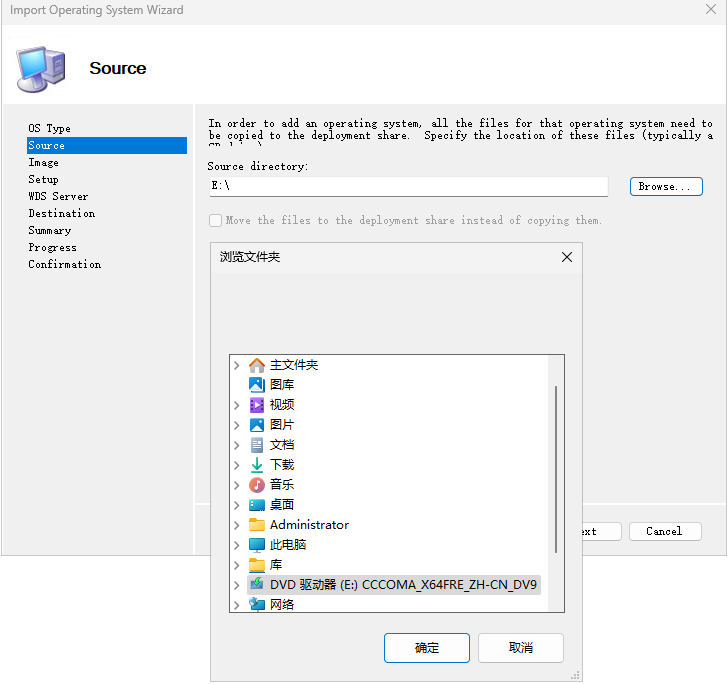Select the Downloads (下载) arrow icon

click(x=257, y=465)
